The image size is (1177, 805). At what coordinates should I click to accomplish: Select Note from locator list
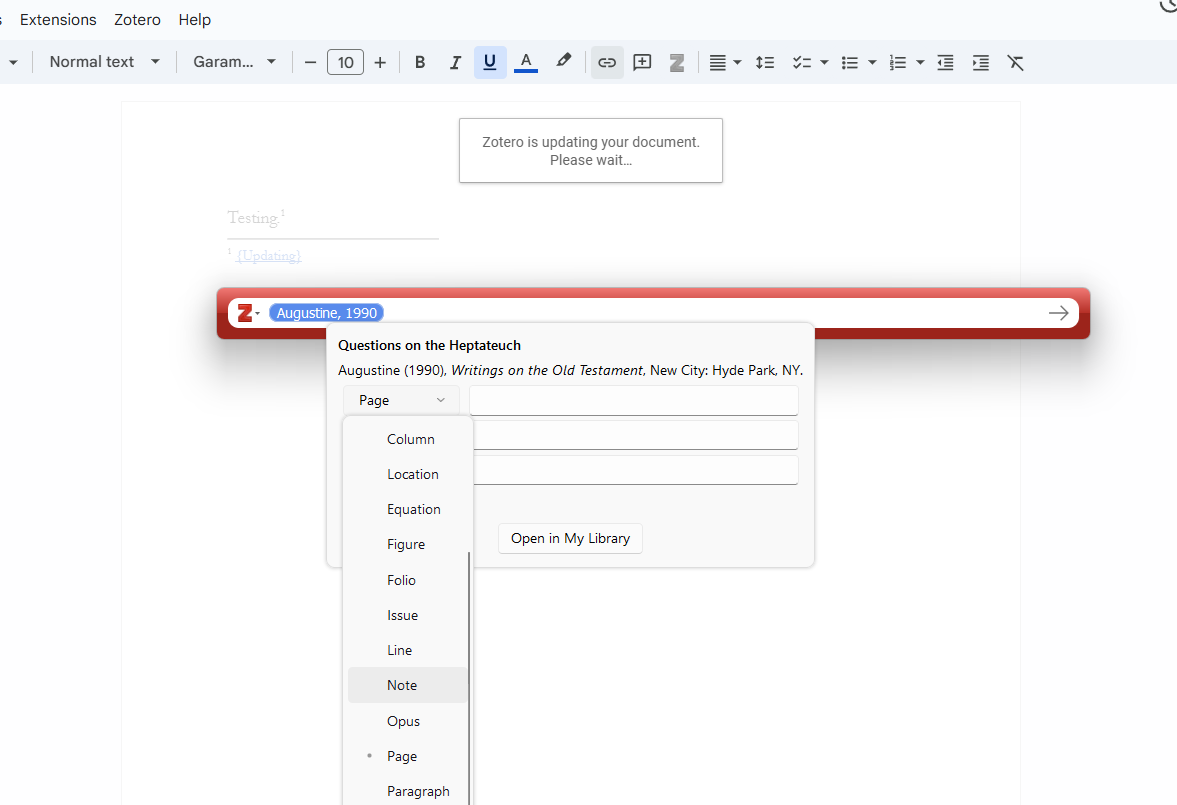pos(408,685)
